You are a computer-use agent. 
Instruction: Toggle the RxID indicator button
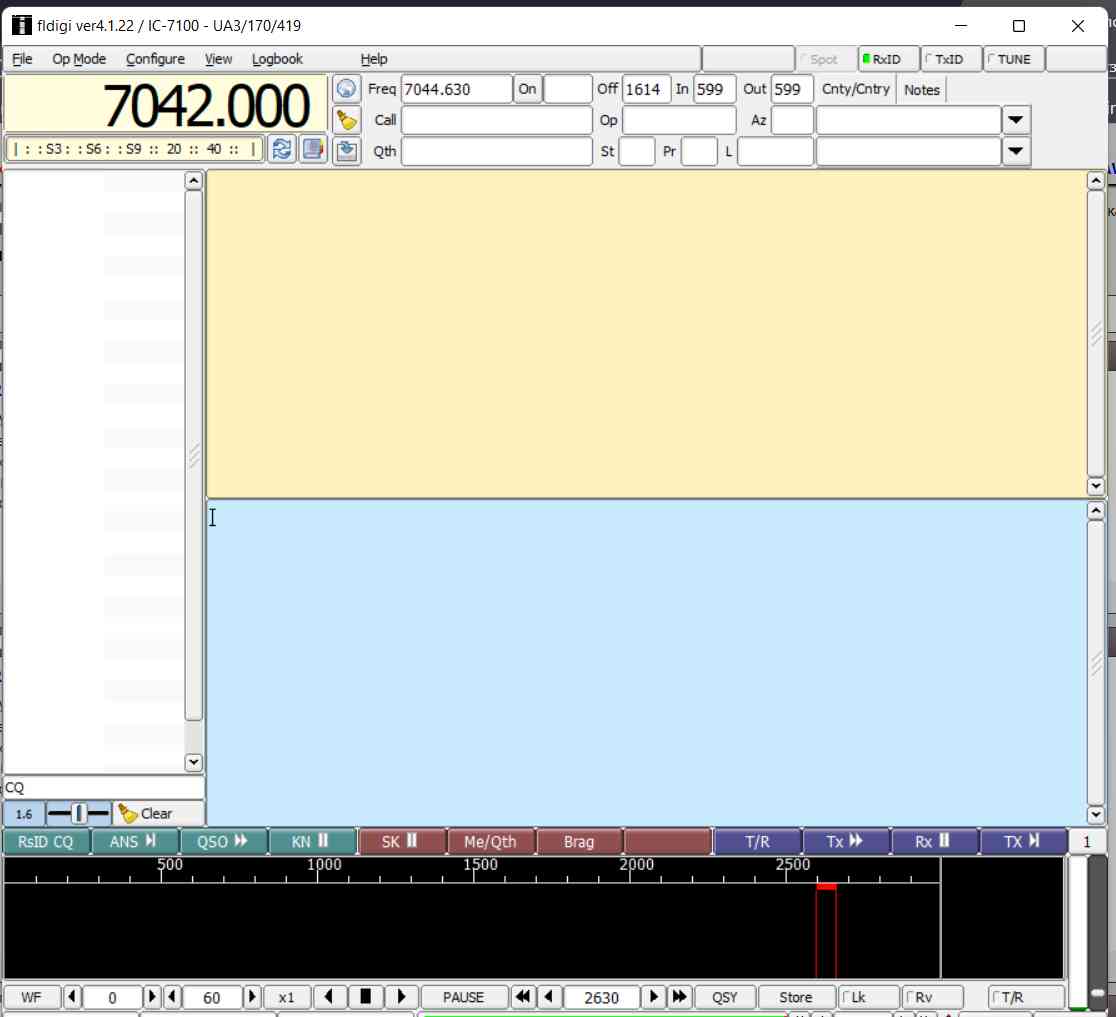[x=887, y=59]
